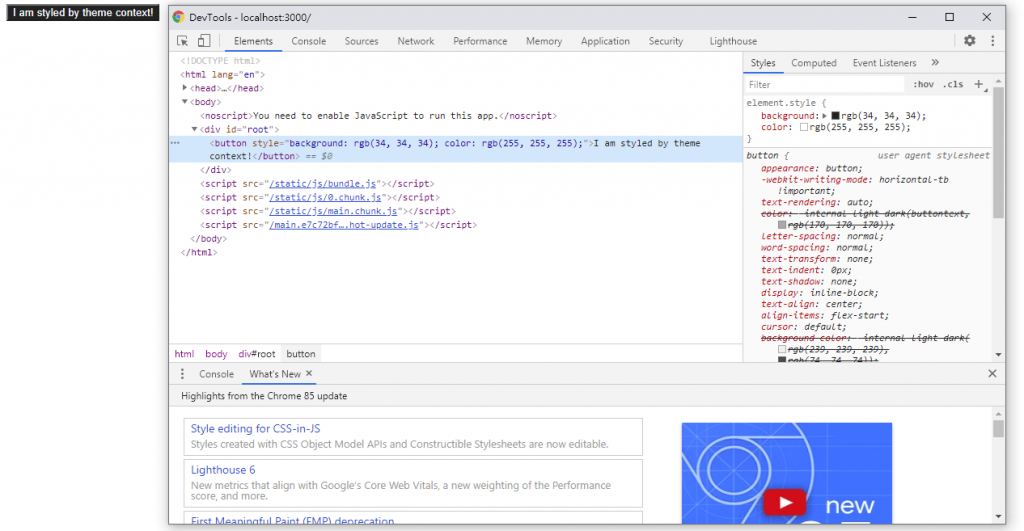The height and width of the screenshot is (531, 1024).
Task: Show more Styles pane tabs chevron
Action: click(x=935, y=63)
